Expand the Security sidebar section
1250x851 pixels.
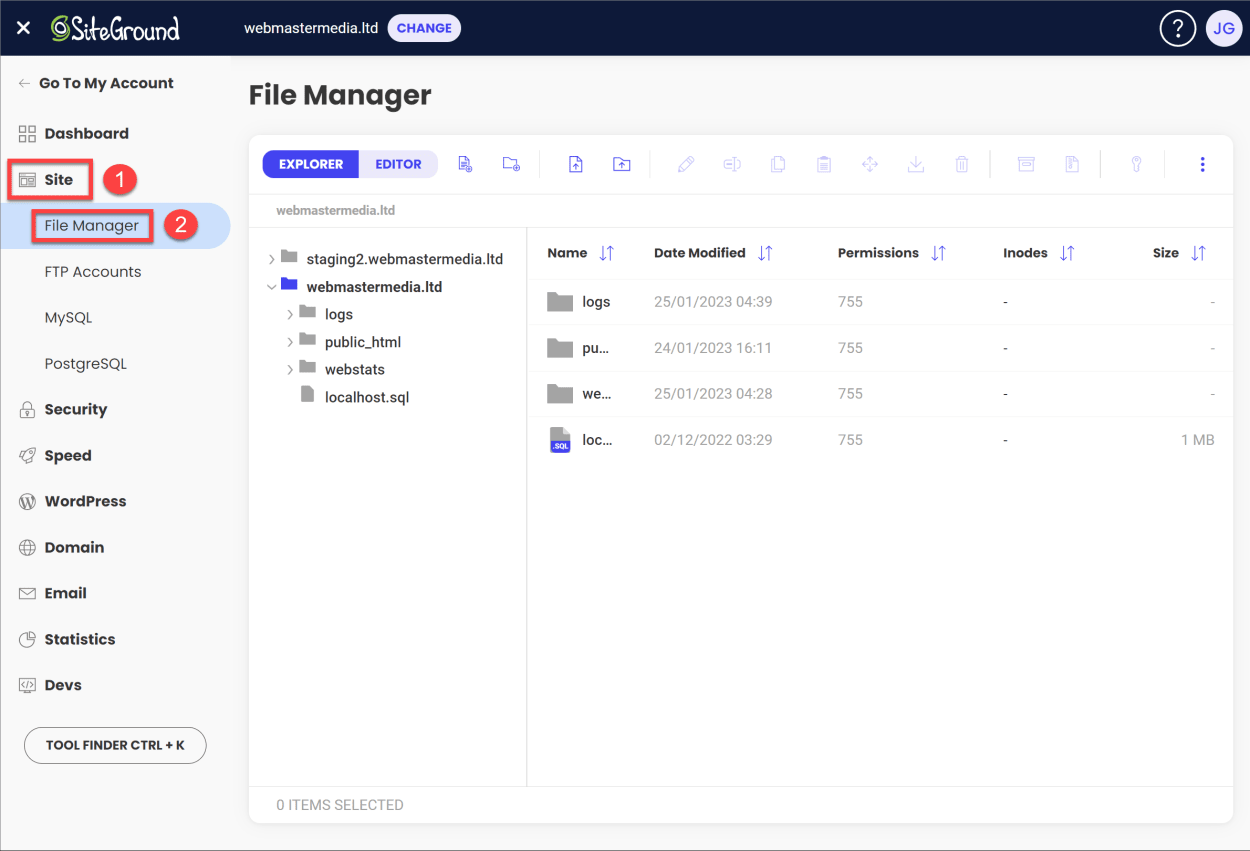pos(63,410)
